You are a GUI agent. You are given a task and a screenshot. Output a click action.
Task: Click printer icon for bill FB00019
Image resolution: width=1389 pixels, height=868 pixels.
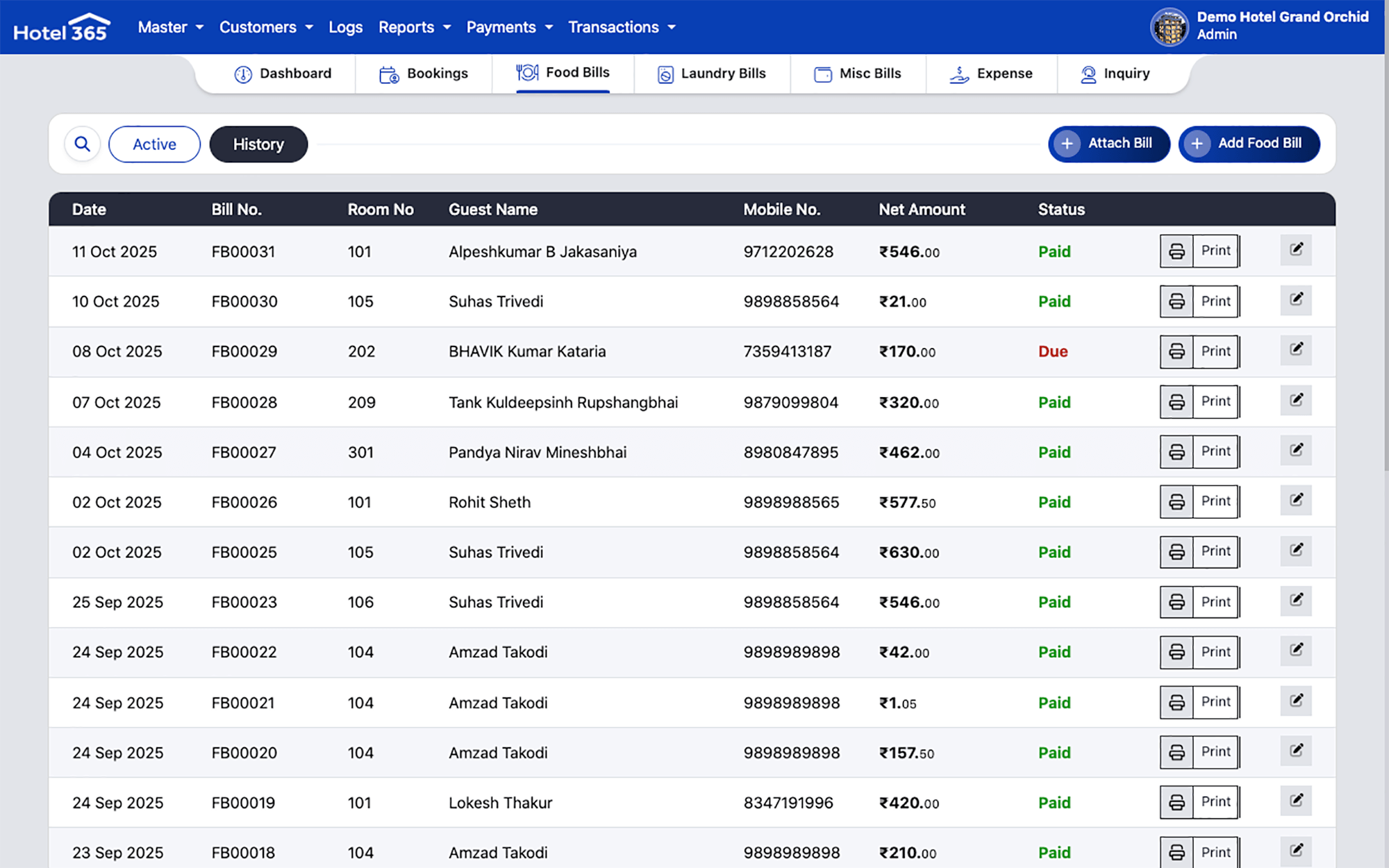(1176, 803)
